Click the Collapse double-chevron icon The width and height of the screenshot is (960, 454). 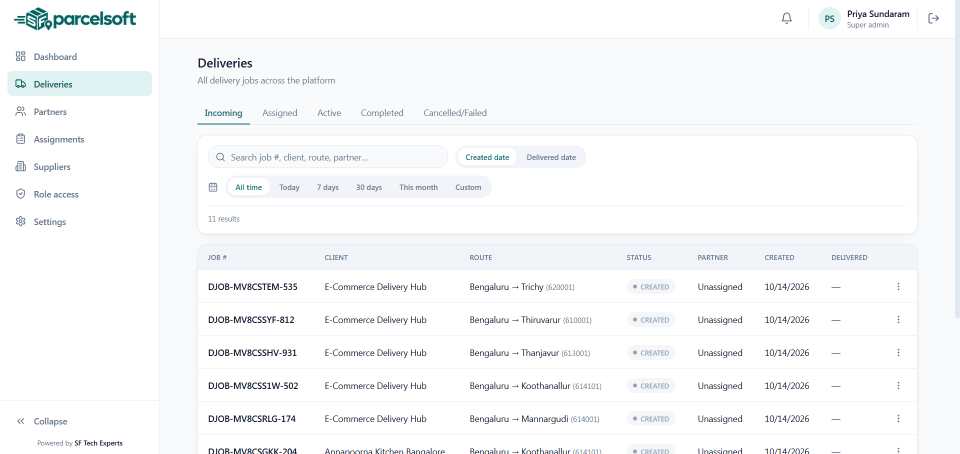[21, 421]
